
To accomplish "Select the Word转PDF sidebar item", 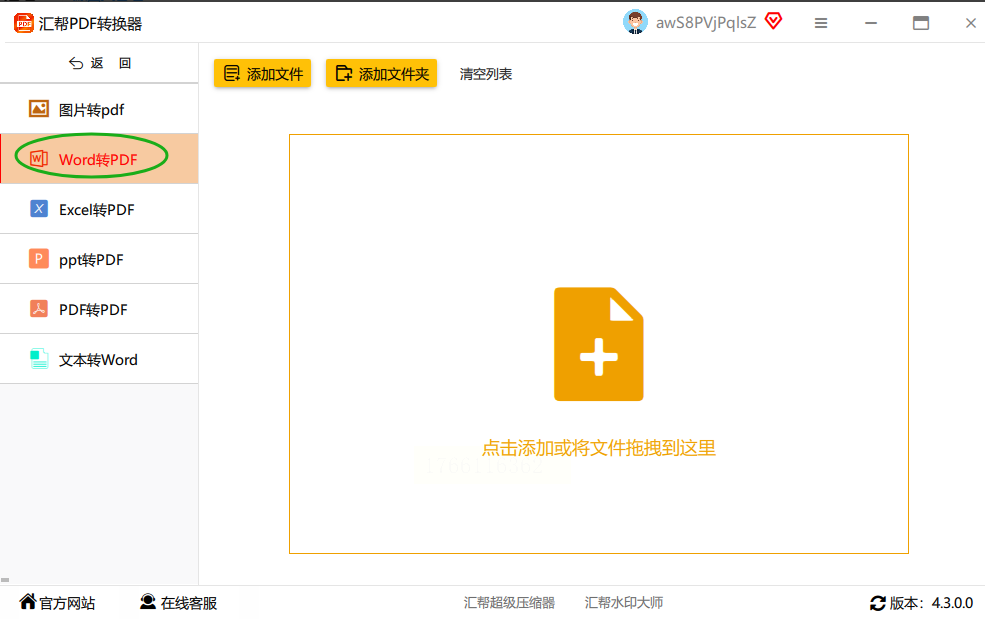I will click(99, 159).
